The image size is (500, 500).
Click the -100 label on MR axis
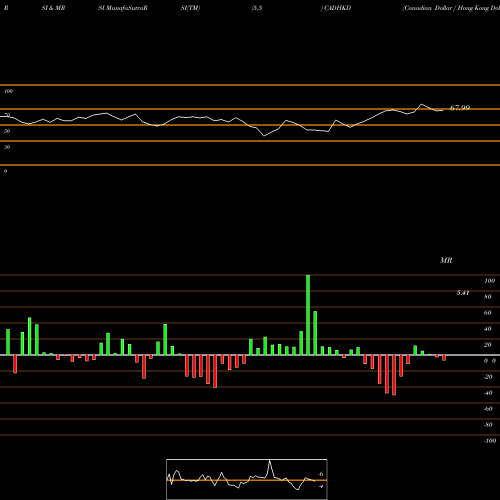click(x=490, y=441)
